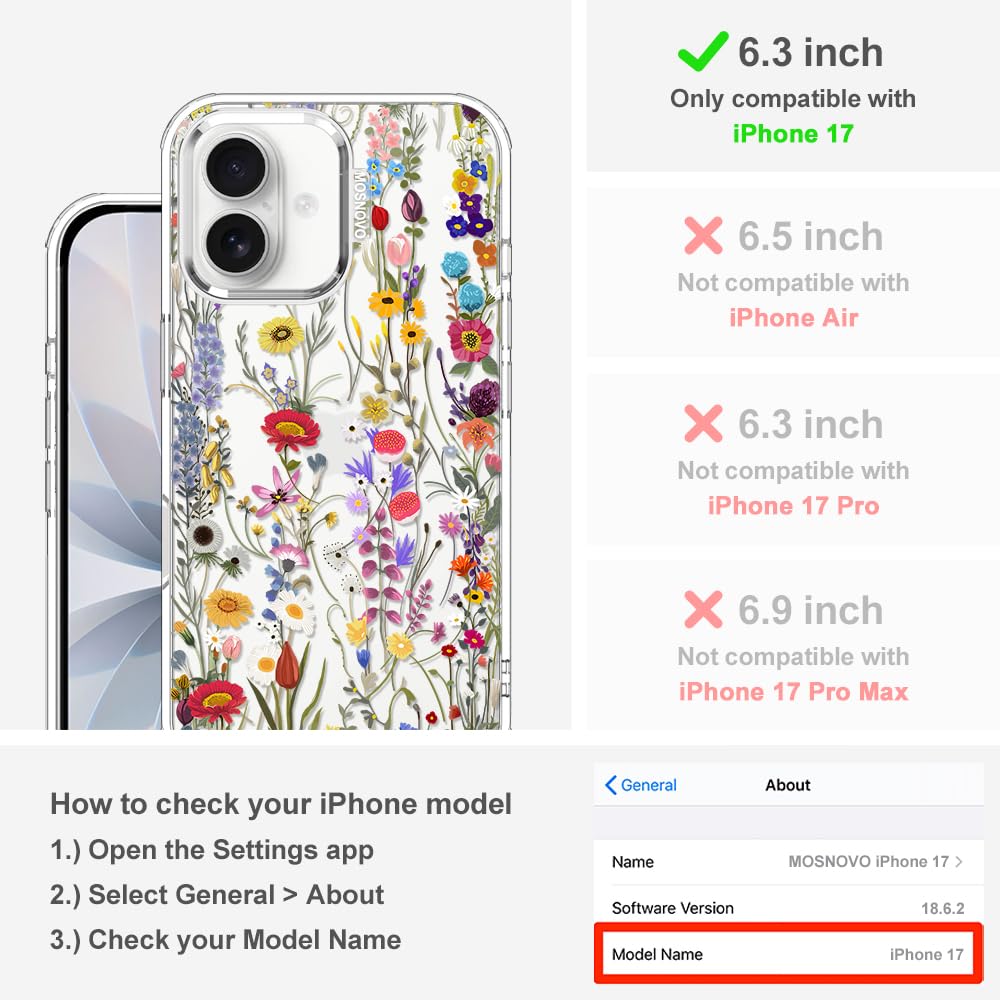Click the lower camera lens on the case
1000x1000 pixels.
235,243
